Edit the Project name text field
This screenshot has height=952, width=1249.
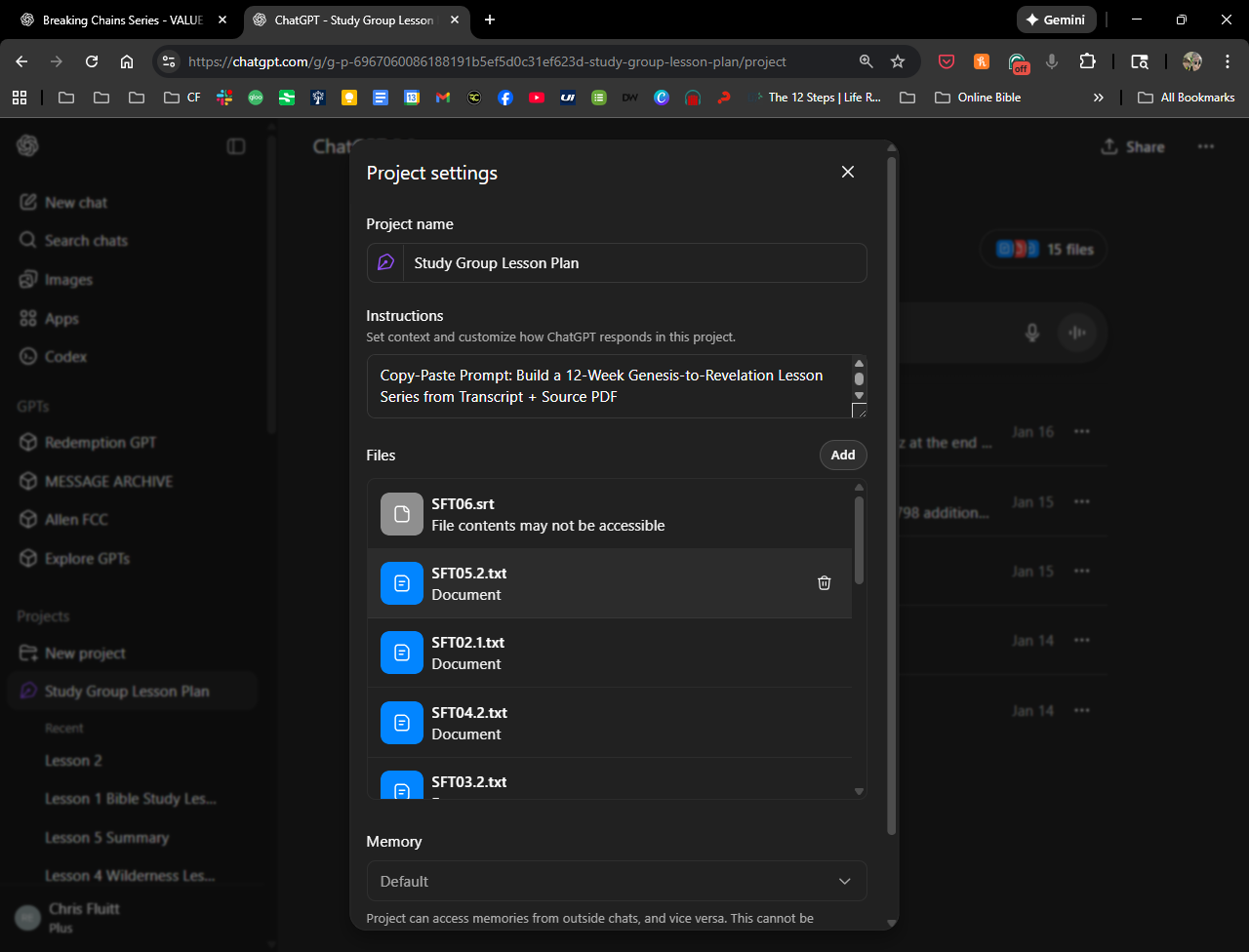point(634,263)
